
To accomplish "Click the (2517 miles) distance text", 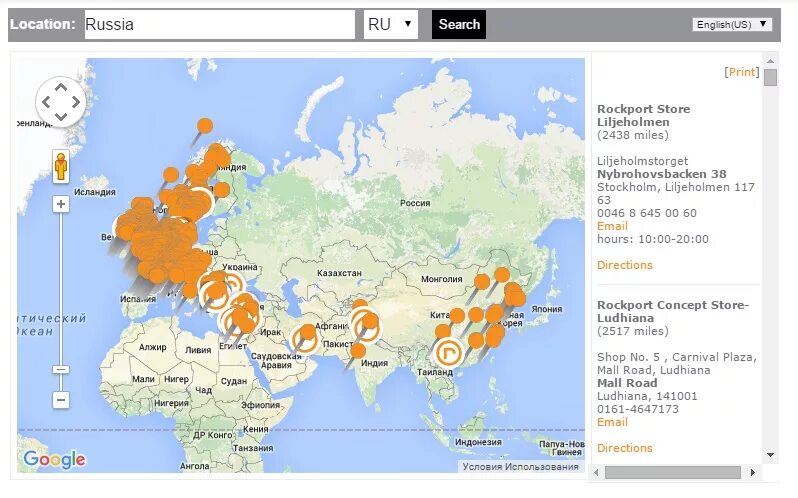I will pyautogui.click(x=633, y=331).
